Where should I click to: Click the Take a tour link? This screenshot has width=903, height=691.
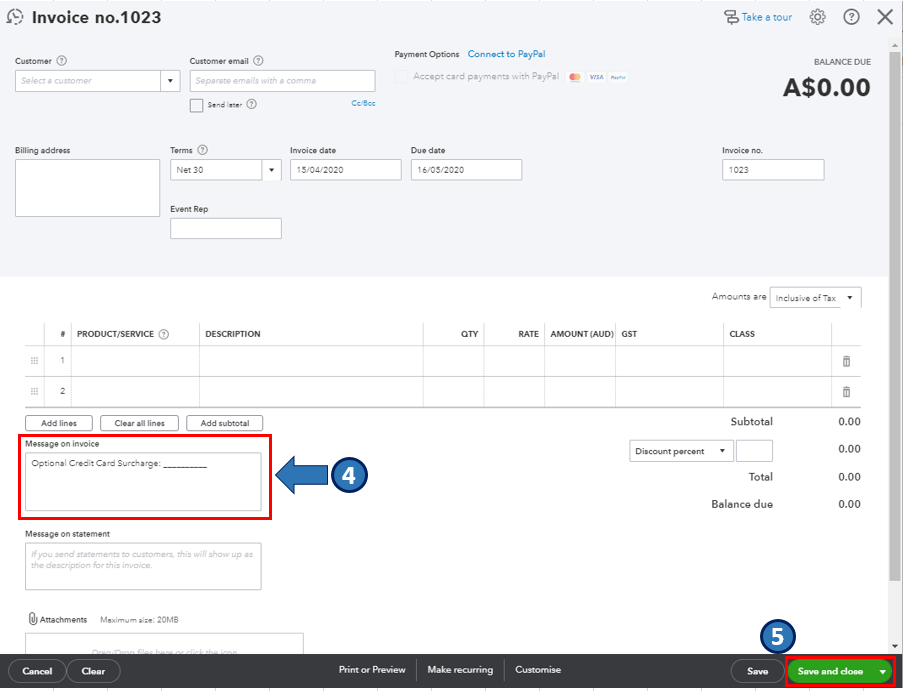tap(767, 17)
